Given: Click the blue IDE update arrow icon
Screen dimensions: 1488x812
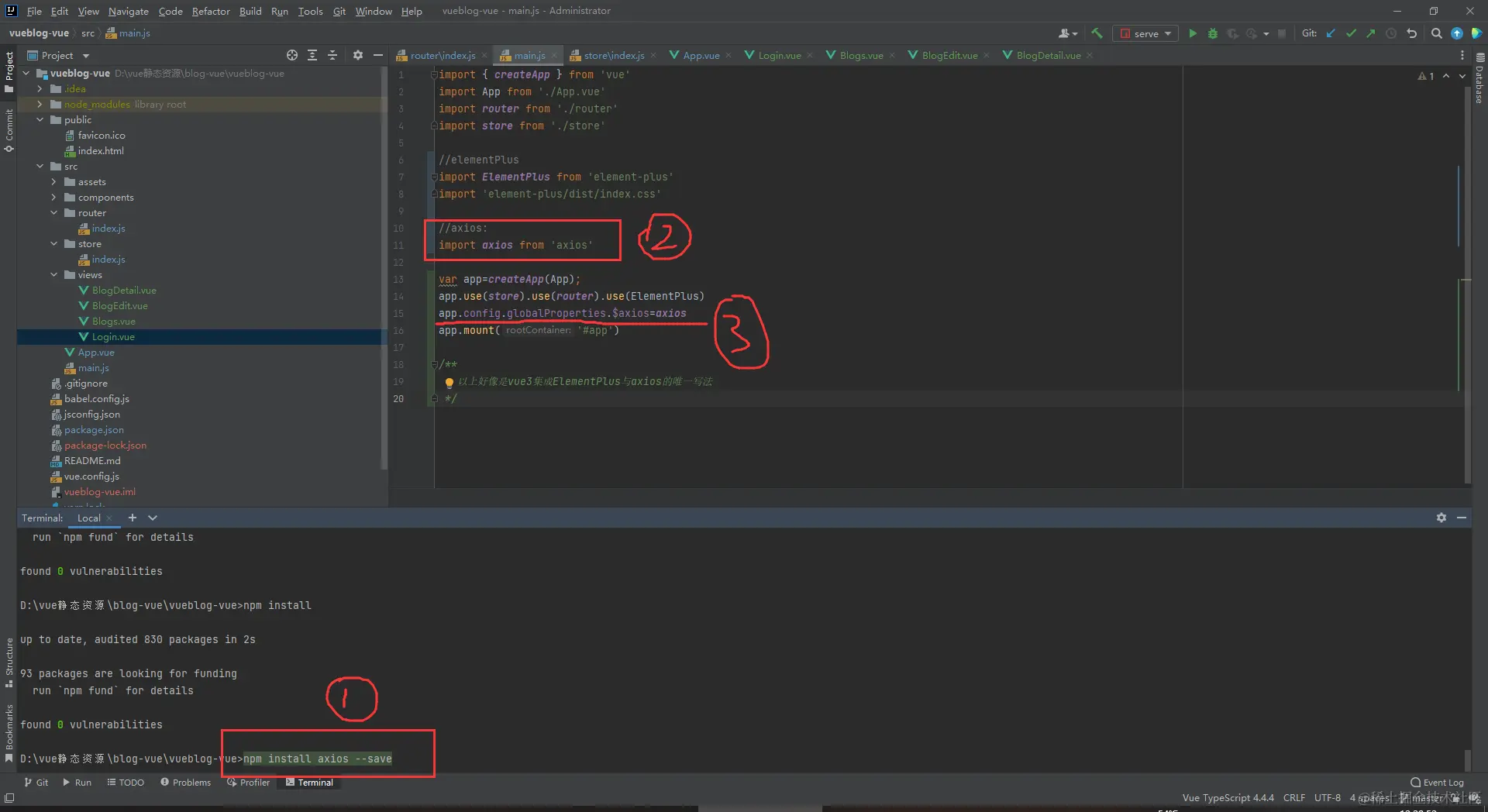Looking at the screenshot, I should [1457, 33].
